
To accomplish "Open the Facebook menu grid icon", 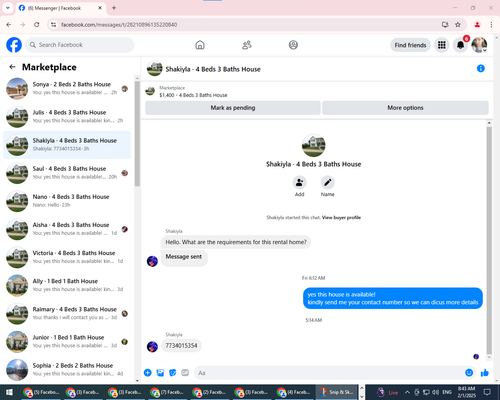I will (442, 45).
